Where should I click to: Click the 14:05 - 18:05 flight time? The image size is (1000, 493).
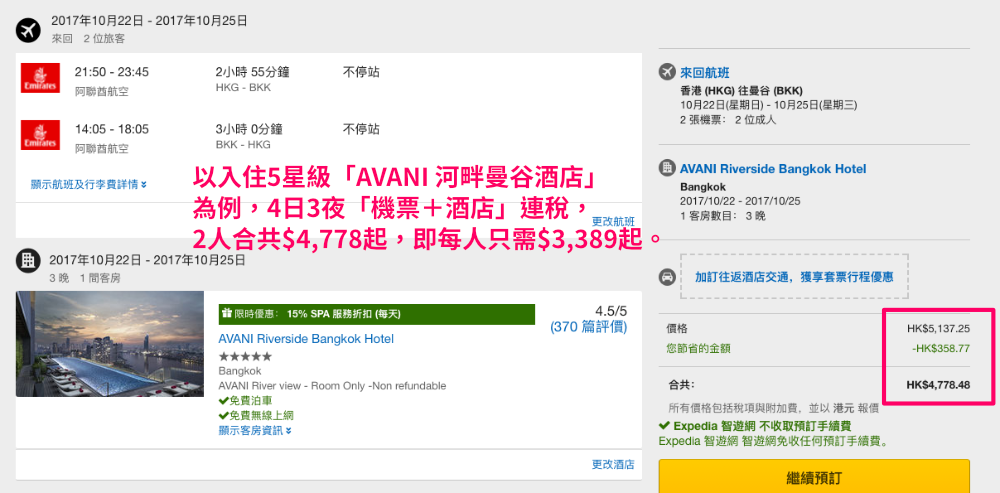click(x=112, y=129)
